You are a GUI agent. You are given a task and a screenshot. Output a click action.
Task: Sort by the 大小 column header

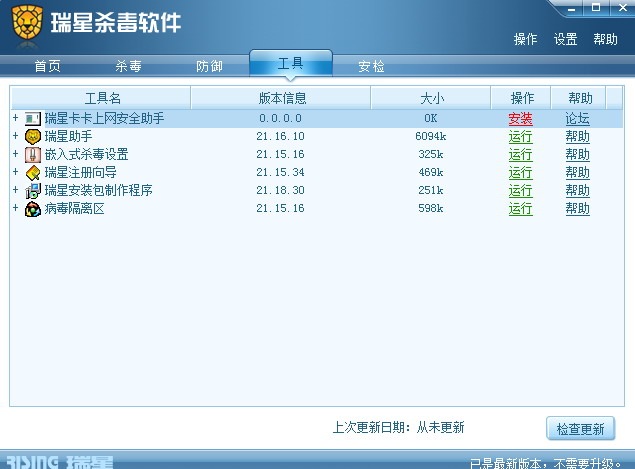tap(431, 98)
